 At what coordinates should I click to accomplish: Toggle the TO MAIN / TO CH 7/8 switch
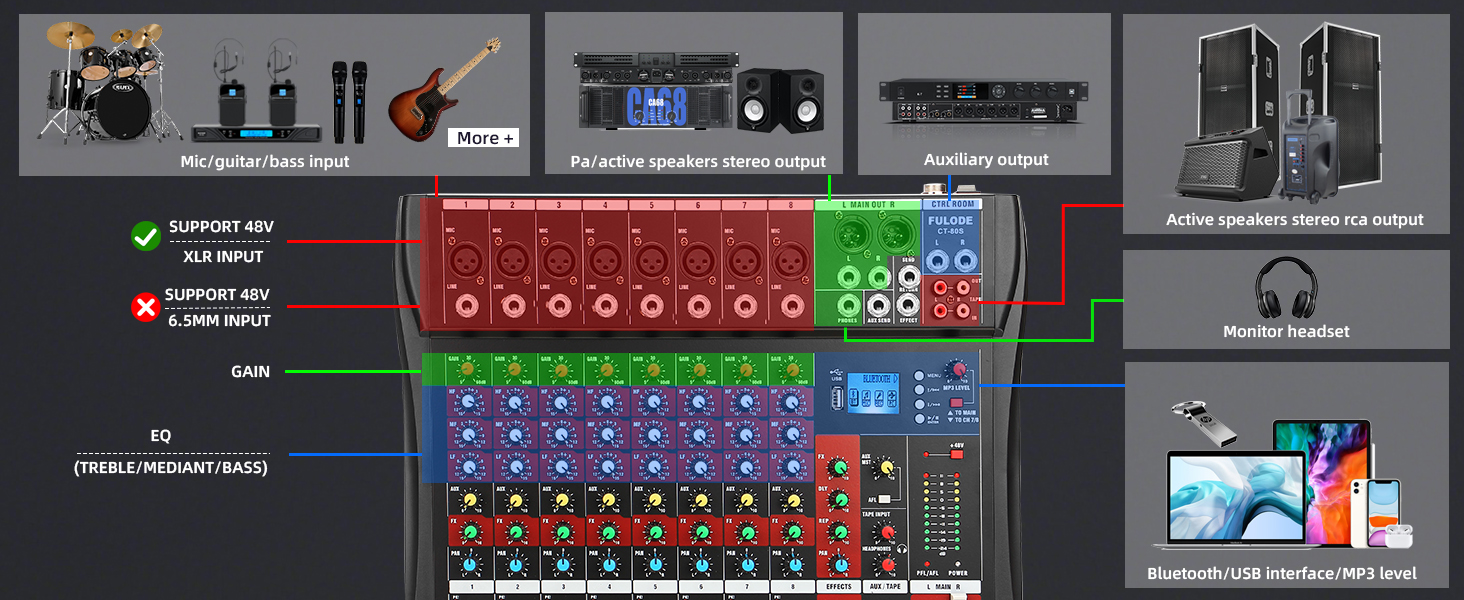tap(955, 402)
